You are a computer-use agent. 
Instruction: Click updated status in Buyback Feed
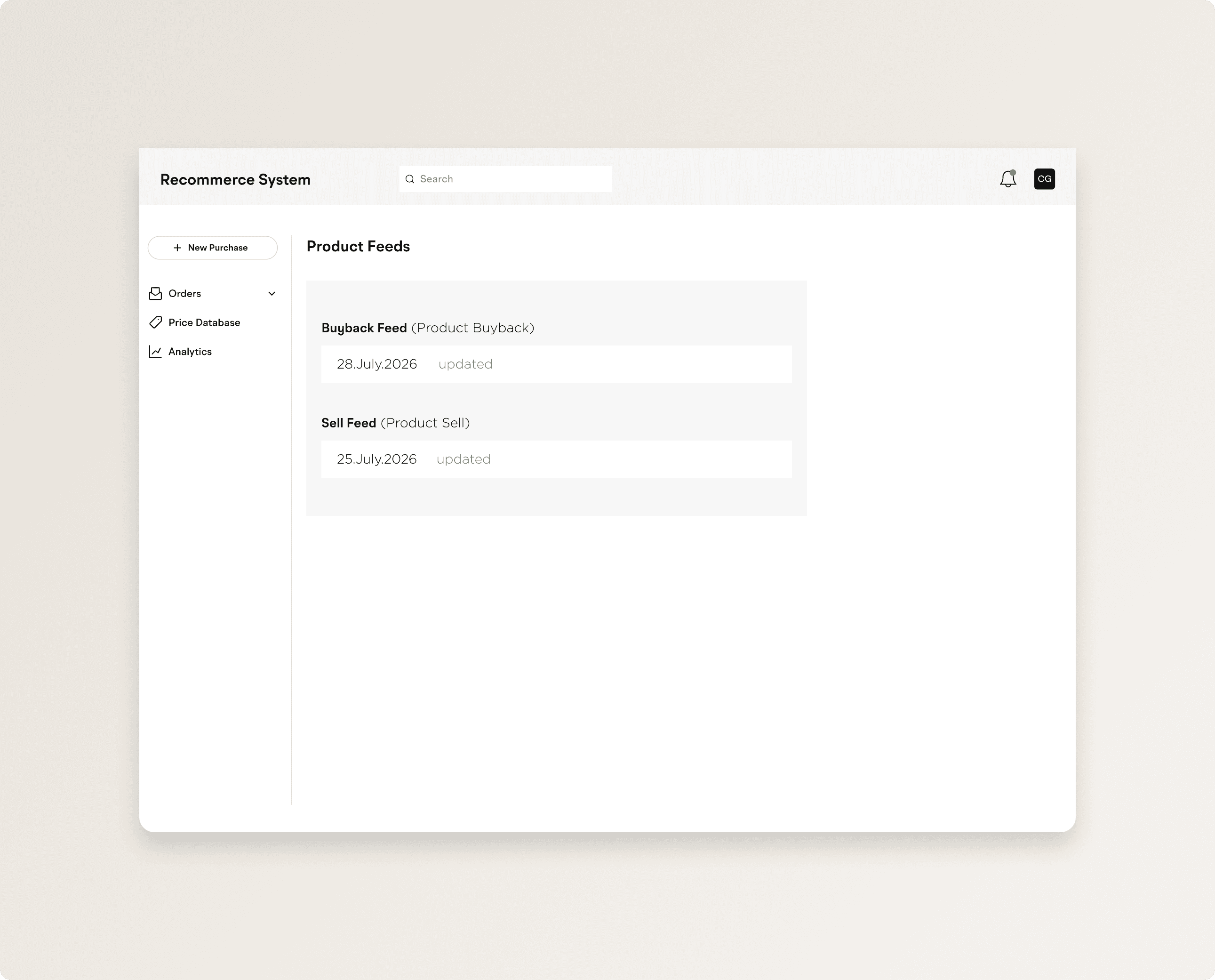pyautogui.click(x=465, y=364)
